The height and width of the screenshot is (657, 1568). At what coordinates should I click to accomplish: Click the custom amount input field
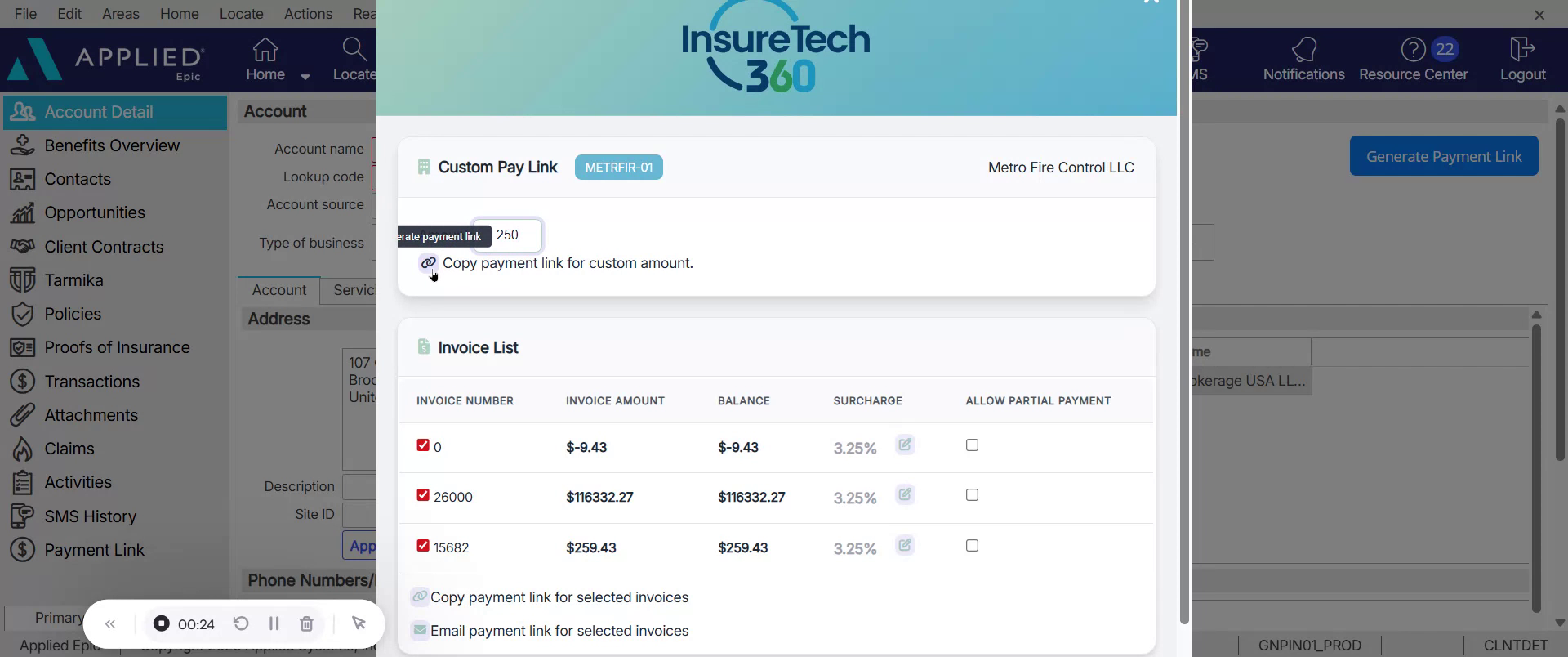[x=514, y=235]
